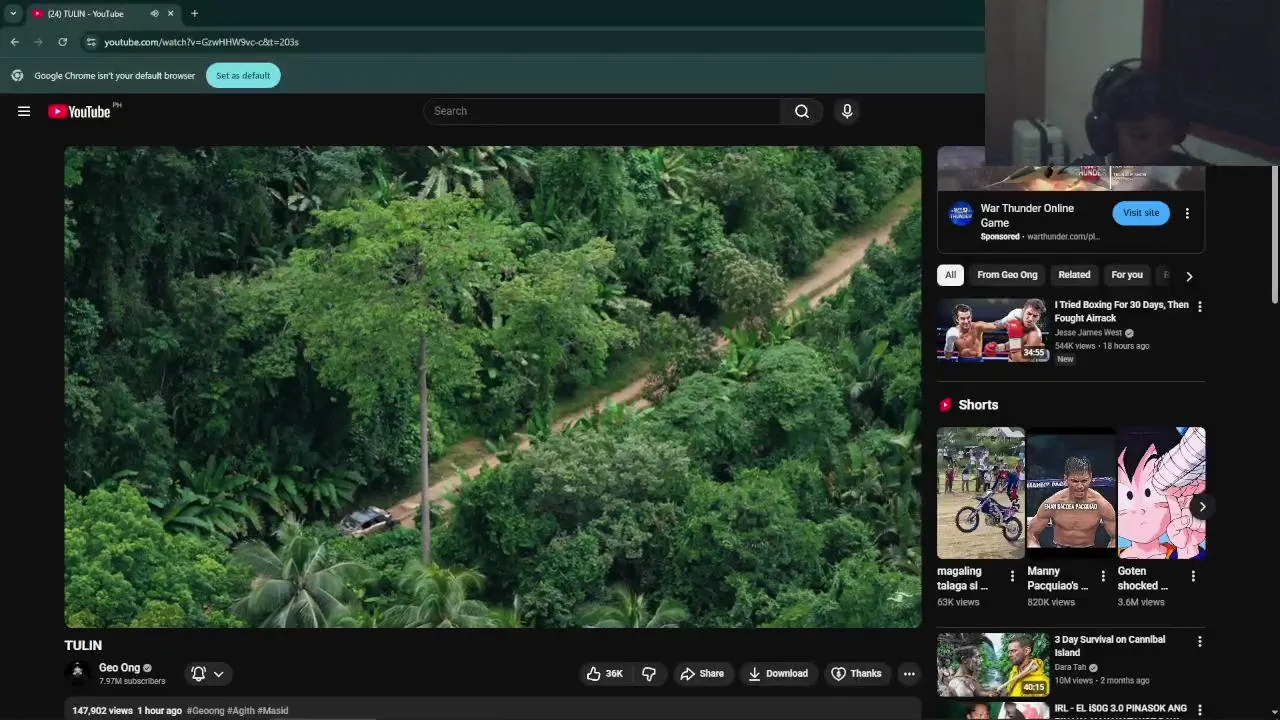View site information icon in address bar
This screenshot has height=720, width=1280.
[91, 42]
